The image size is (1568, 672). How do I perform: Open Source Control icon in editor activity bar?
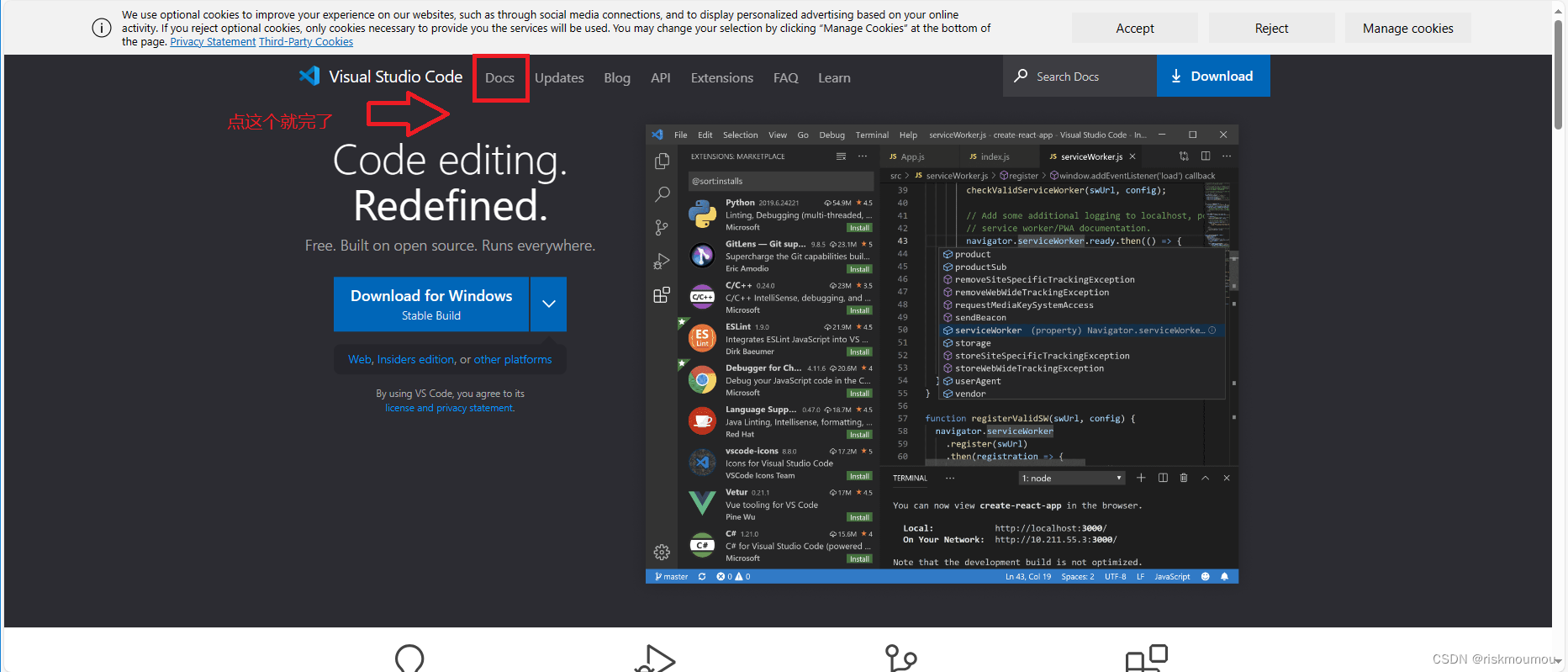663,227
